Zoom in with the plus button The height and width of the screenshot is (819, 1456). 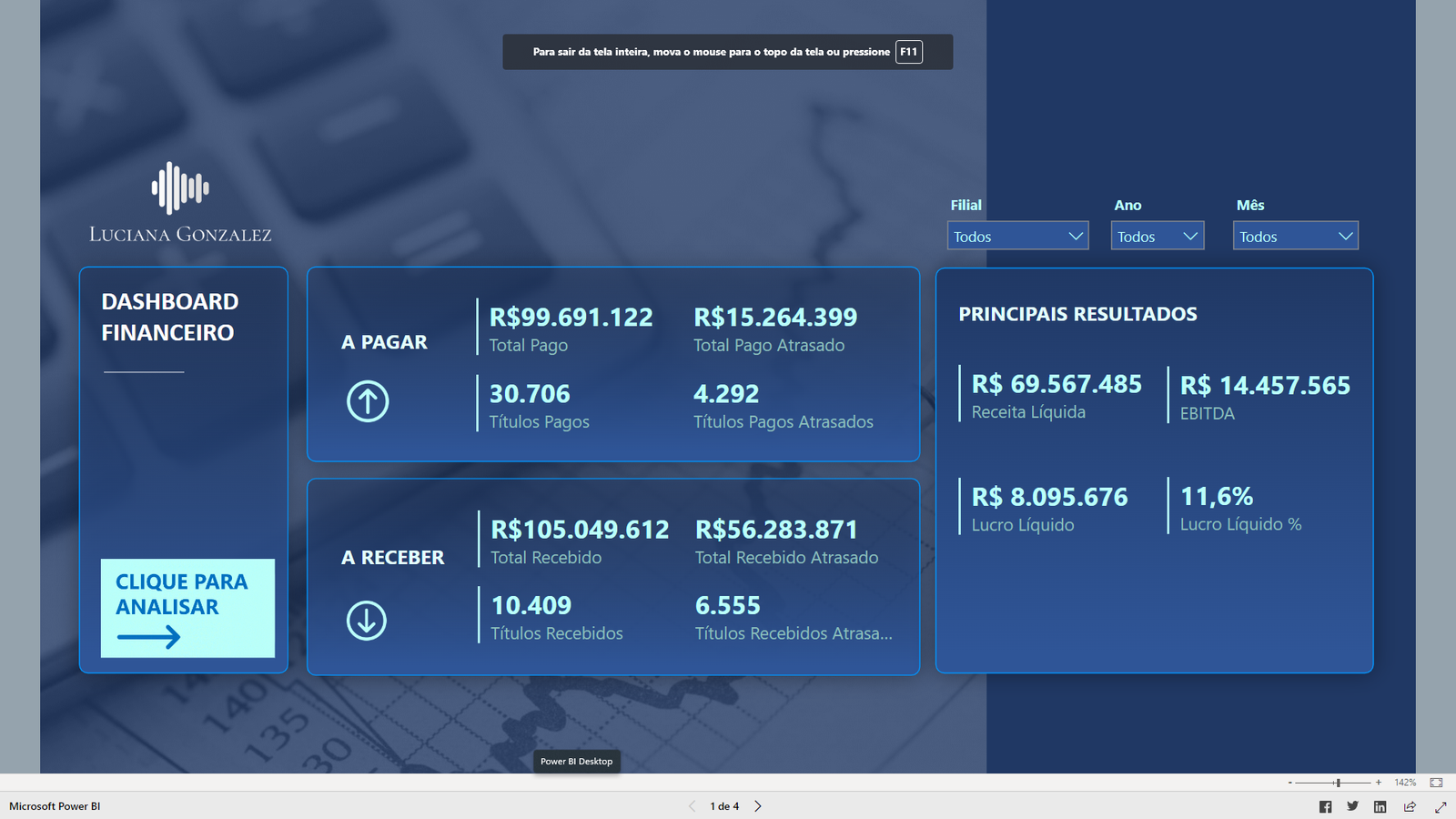click(1380, 782)
